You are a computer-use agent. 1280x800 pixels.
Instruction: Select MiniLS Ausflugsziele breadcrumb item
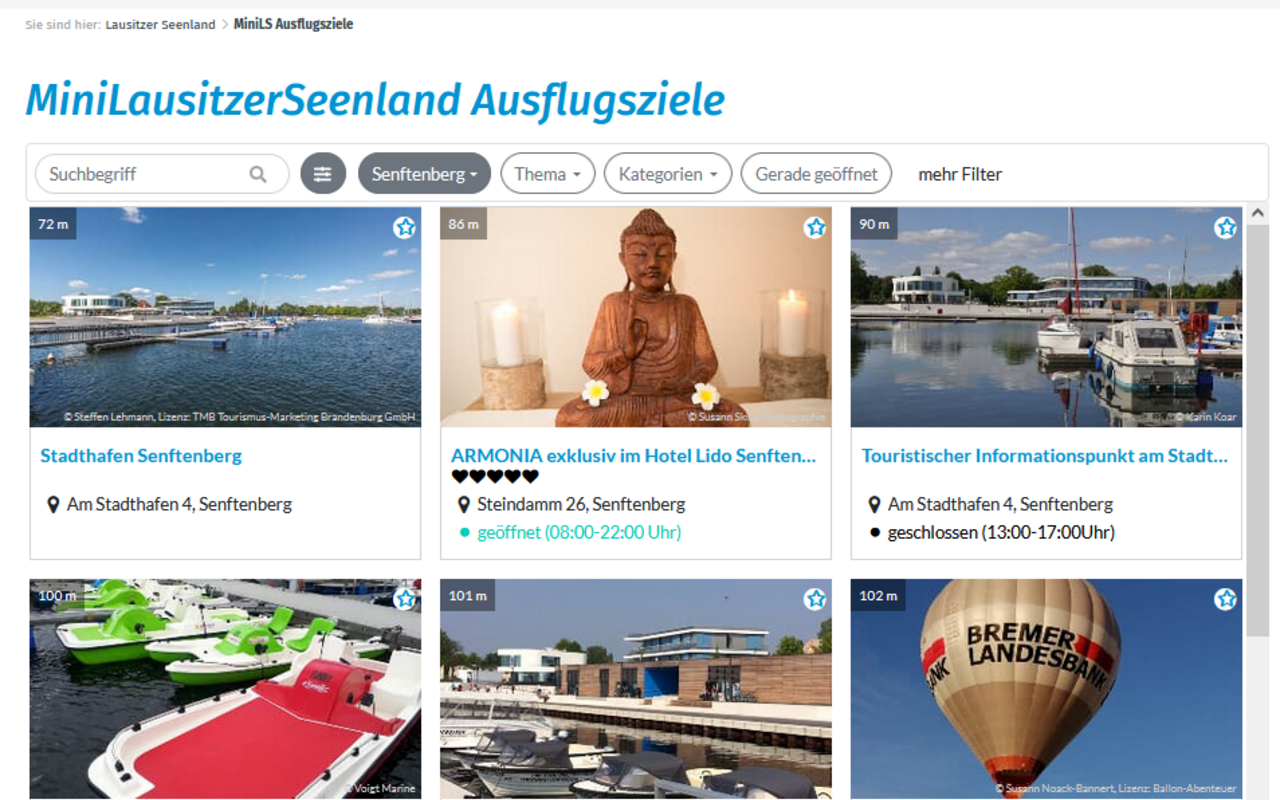point(293,24)
